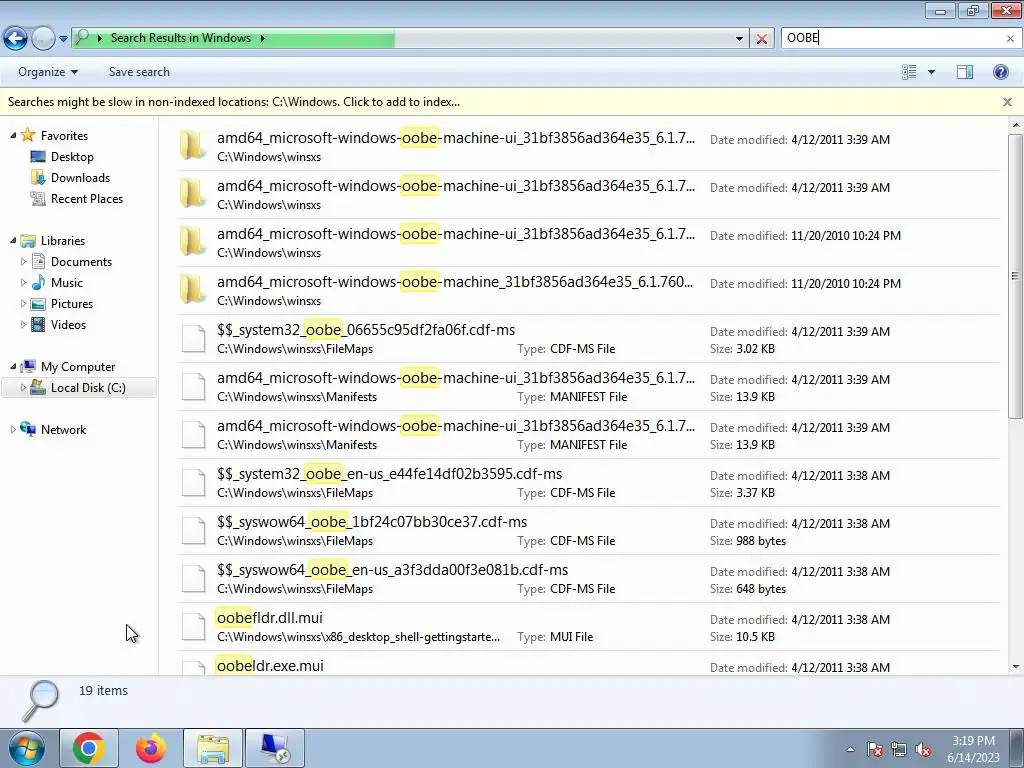
Task: Click the Forward navigation arrow
Action: (x=43, y=39)
